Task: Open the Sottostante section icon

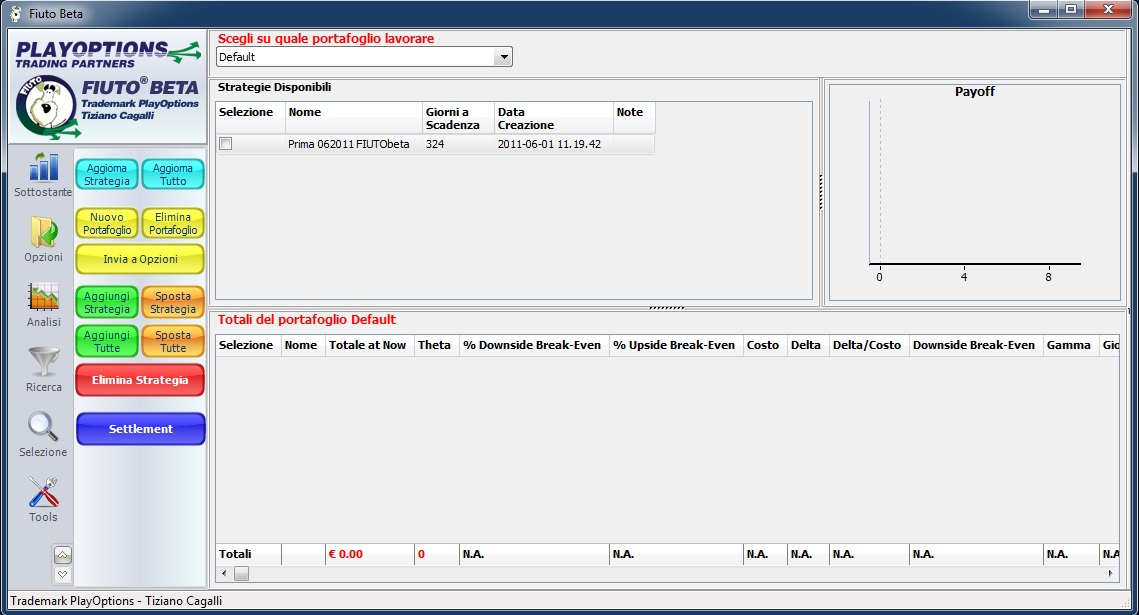Action: pos(43,167)
